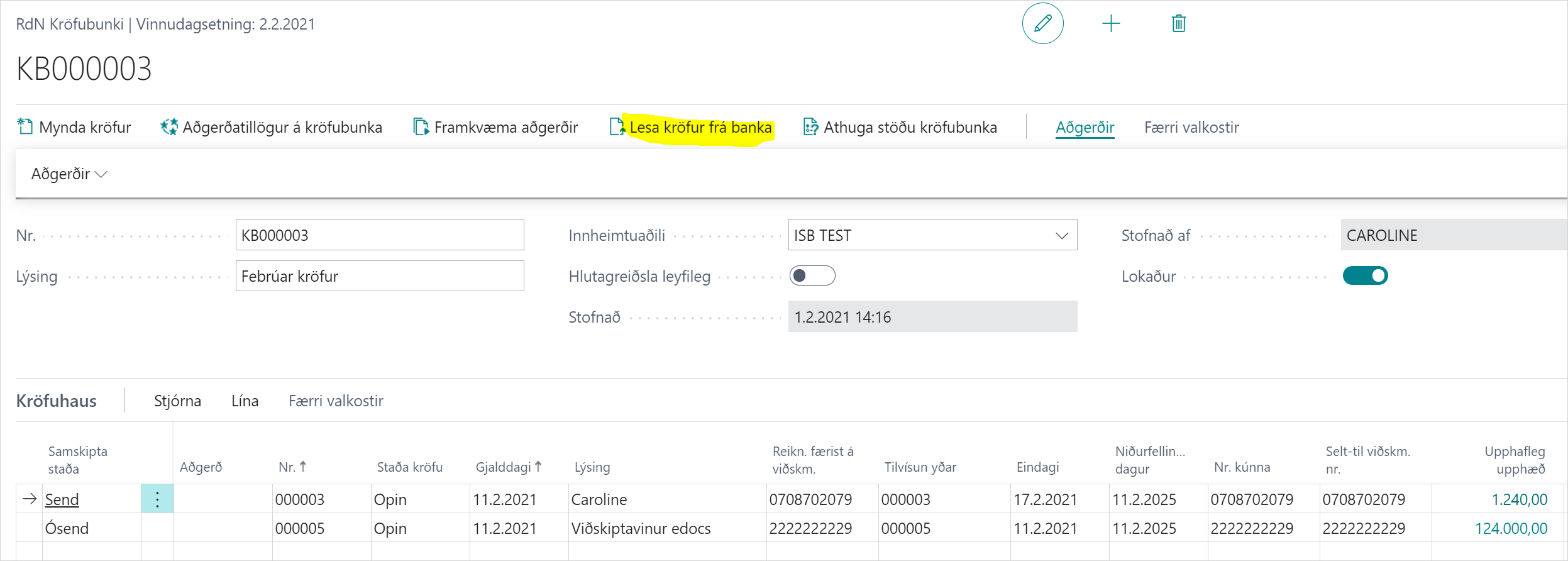Viewport: 1568px width, 561px height.
Task: Open the Lína menu in Kröfuhaus
Action: click(x=245, y=401)
